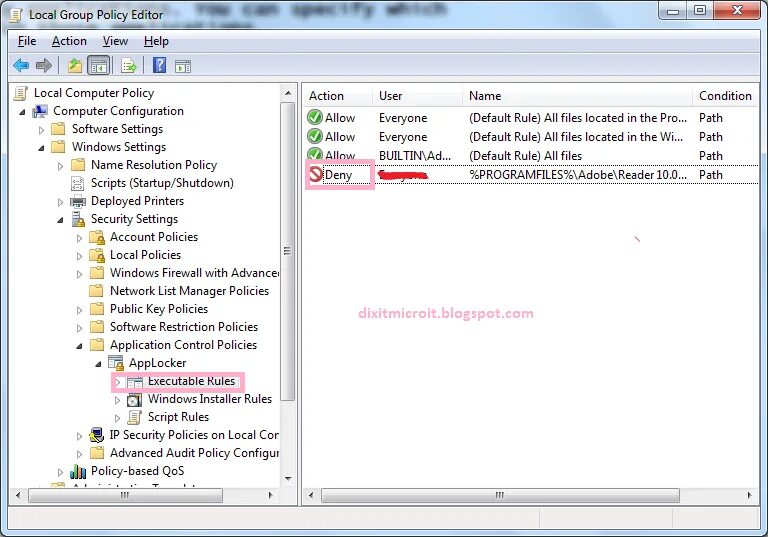
Task: Click the IP Security Policies icon
Action: [97, 435]
